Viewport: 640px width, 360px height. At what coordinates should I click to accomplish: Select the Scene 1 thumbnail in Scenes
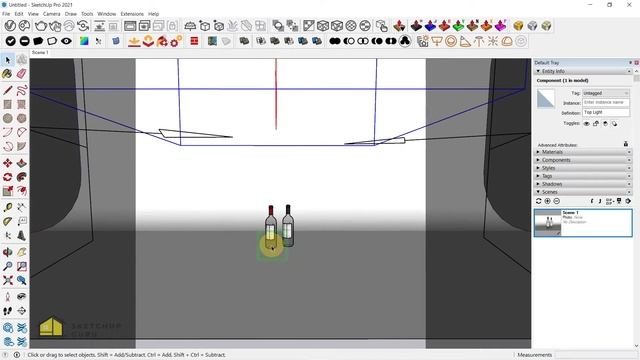click(547, 223)
